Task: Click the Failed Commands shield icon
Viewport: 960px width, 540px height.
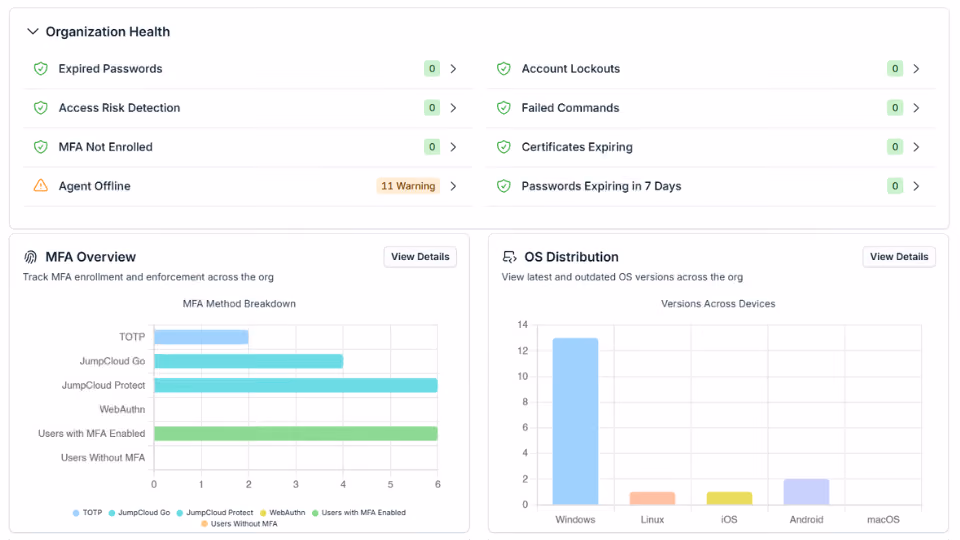Action: [503, 108]
